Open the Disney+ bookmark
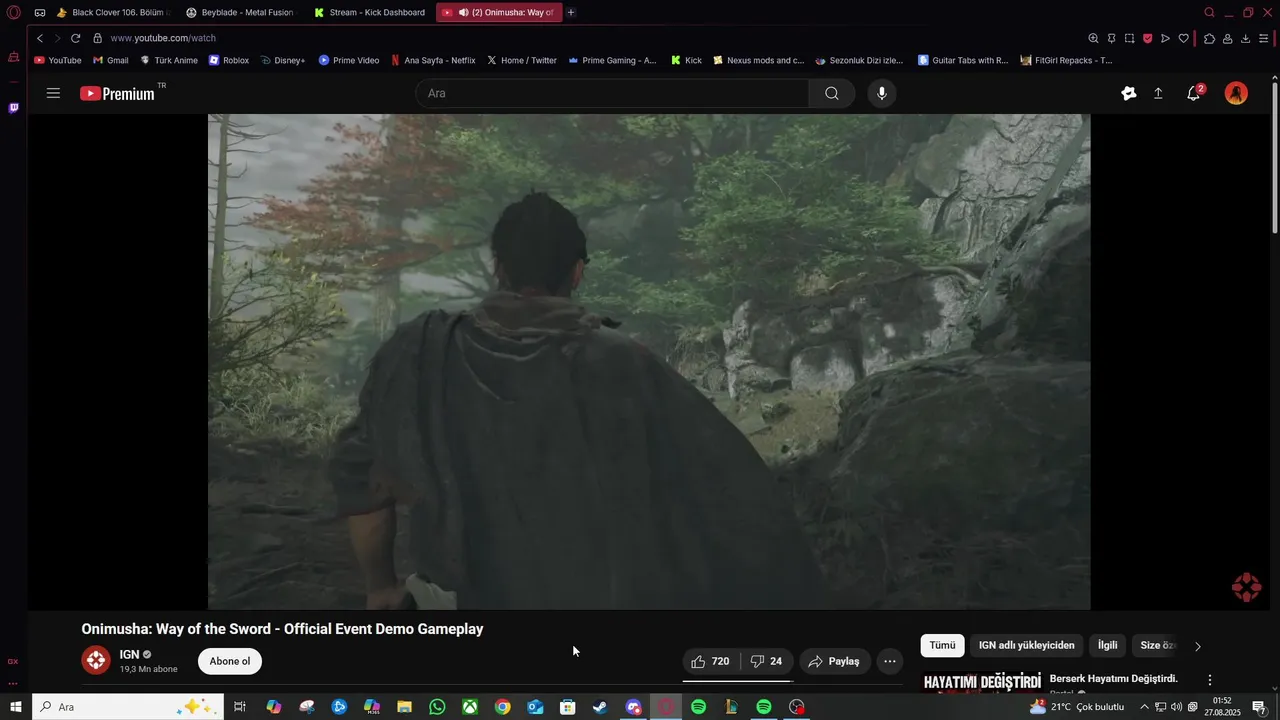 coord(282,60)
